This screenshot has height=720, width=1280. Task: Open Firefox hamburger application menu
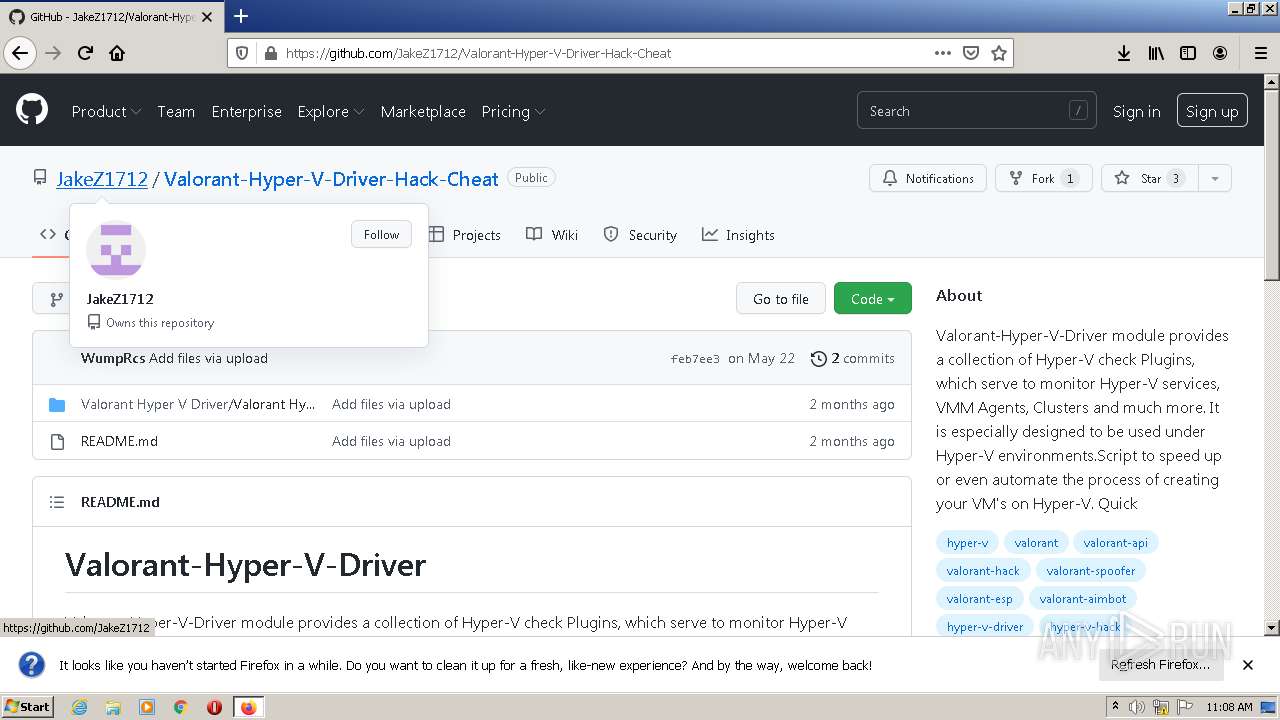coord(1260,53)
